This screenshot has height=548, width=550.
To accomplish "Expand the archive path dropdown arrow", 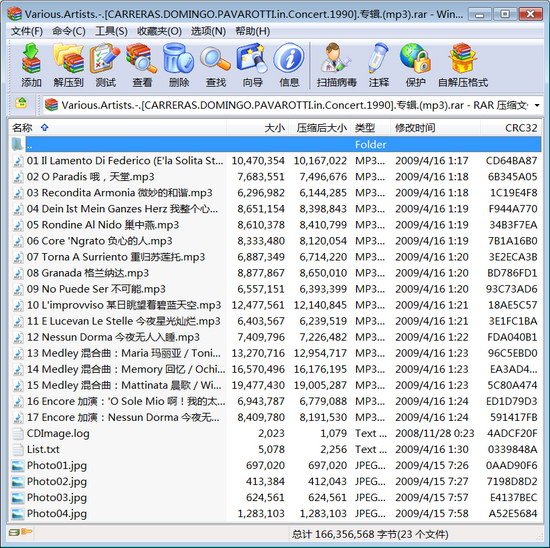I will tap(537, 105).
